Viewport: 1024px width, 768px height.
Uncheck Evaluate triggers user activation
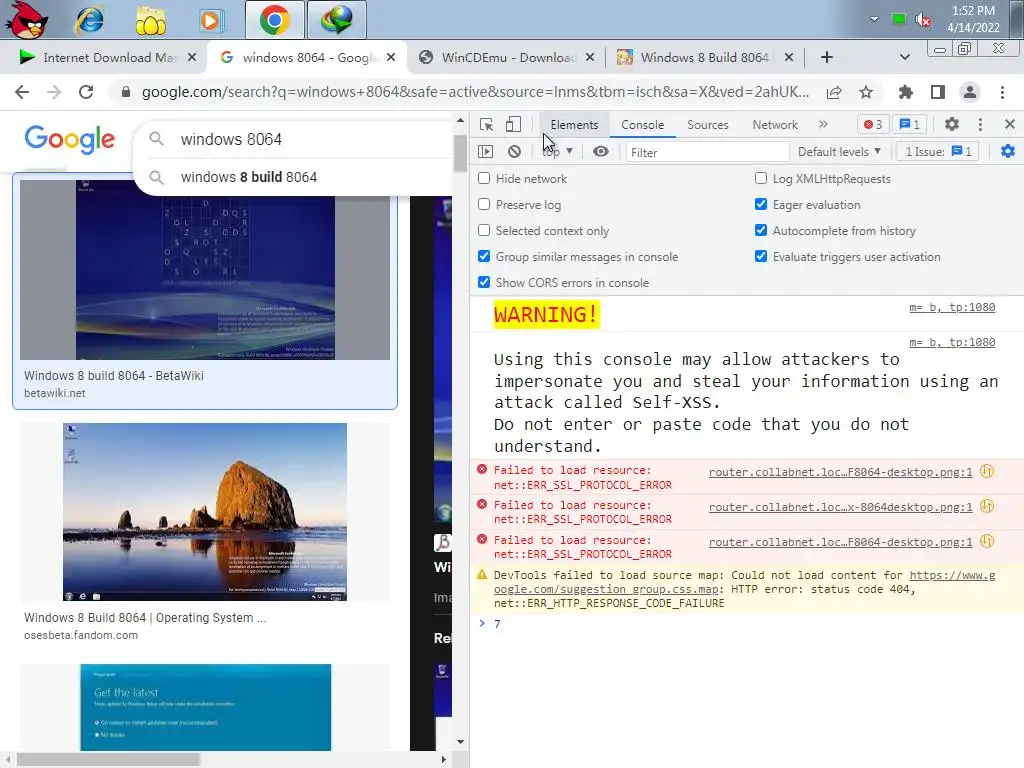(761, 256)
